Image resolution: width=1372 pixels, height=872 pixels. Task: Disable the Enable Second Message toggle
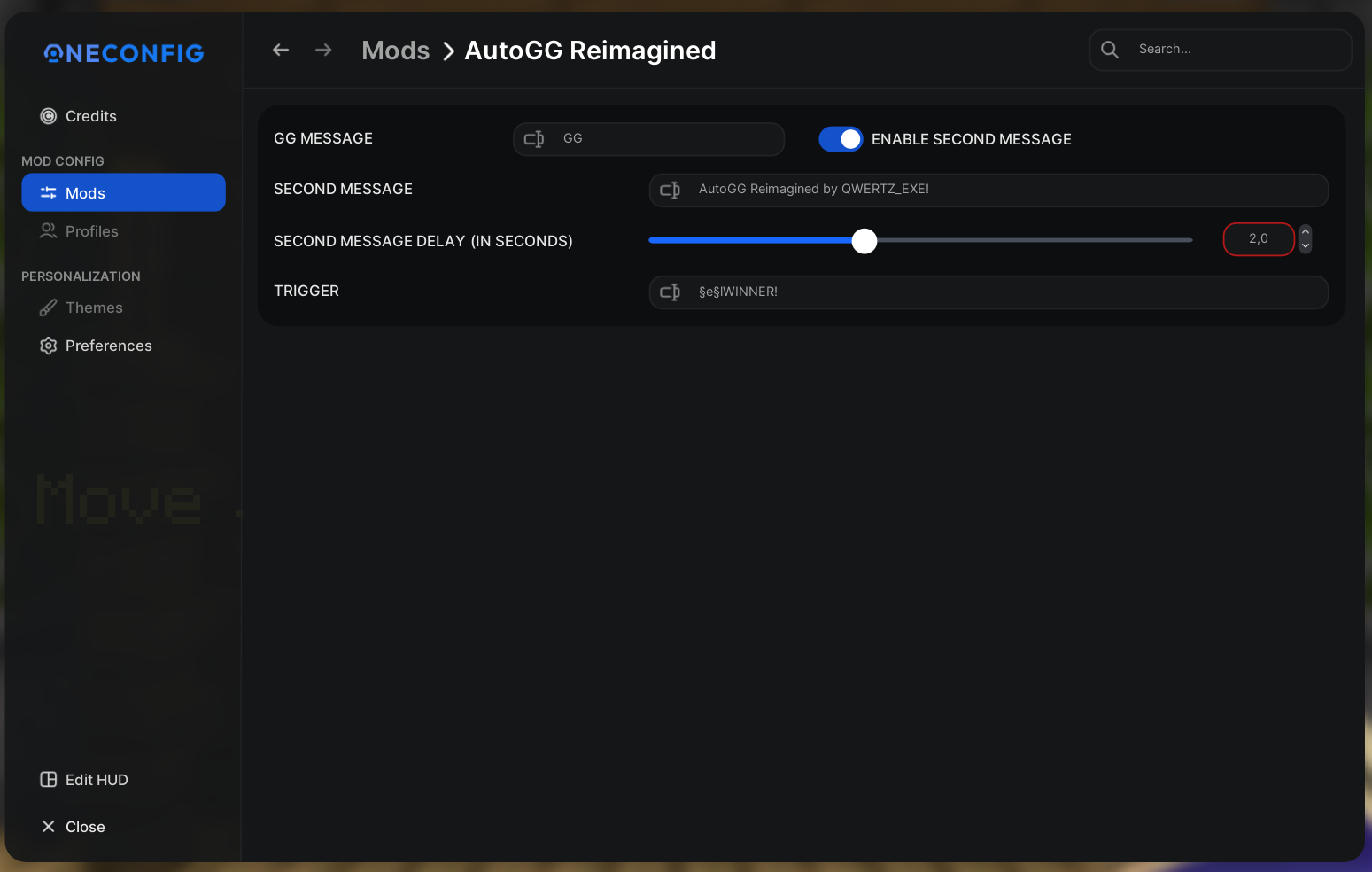pyautogui.click(x=841, y=139)
